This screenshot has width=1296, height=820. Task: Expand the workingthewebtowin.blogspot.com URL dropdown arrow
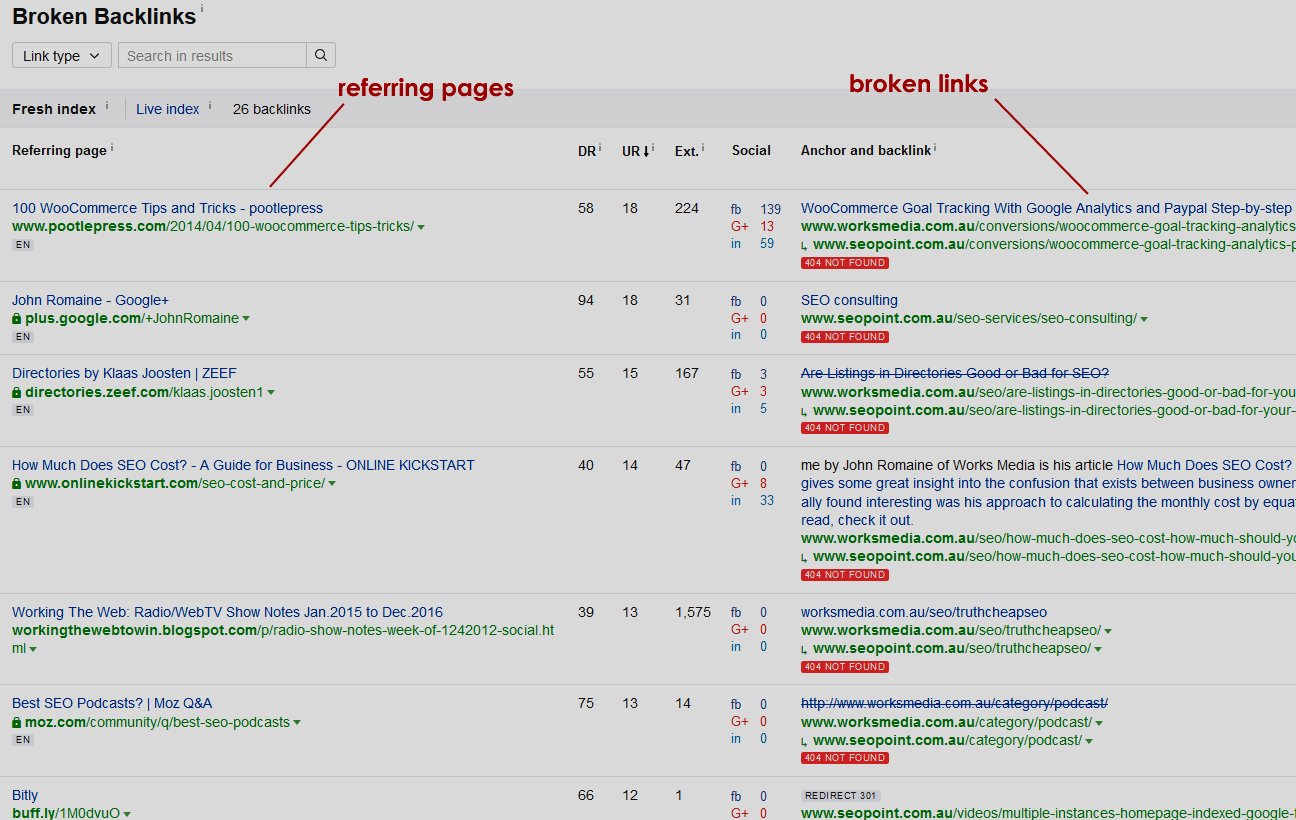(x=33, y=650)
